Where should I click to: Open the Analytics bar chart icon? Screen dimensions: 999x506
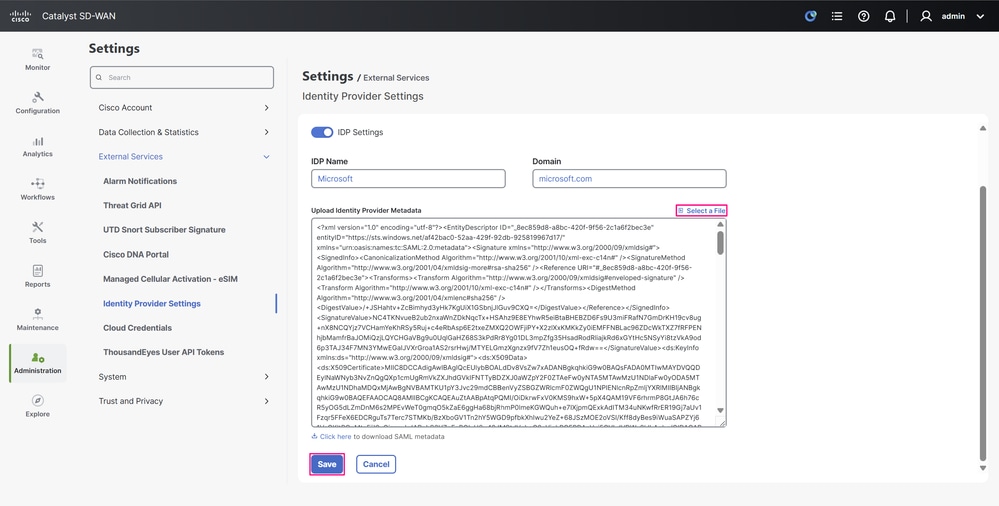coord(38,141)
